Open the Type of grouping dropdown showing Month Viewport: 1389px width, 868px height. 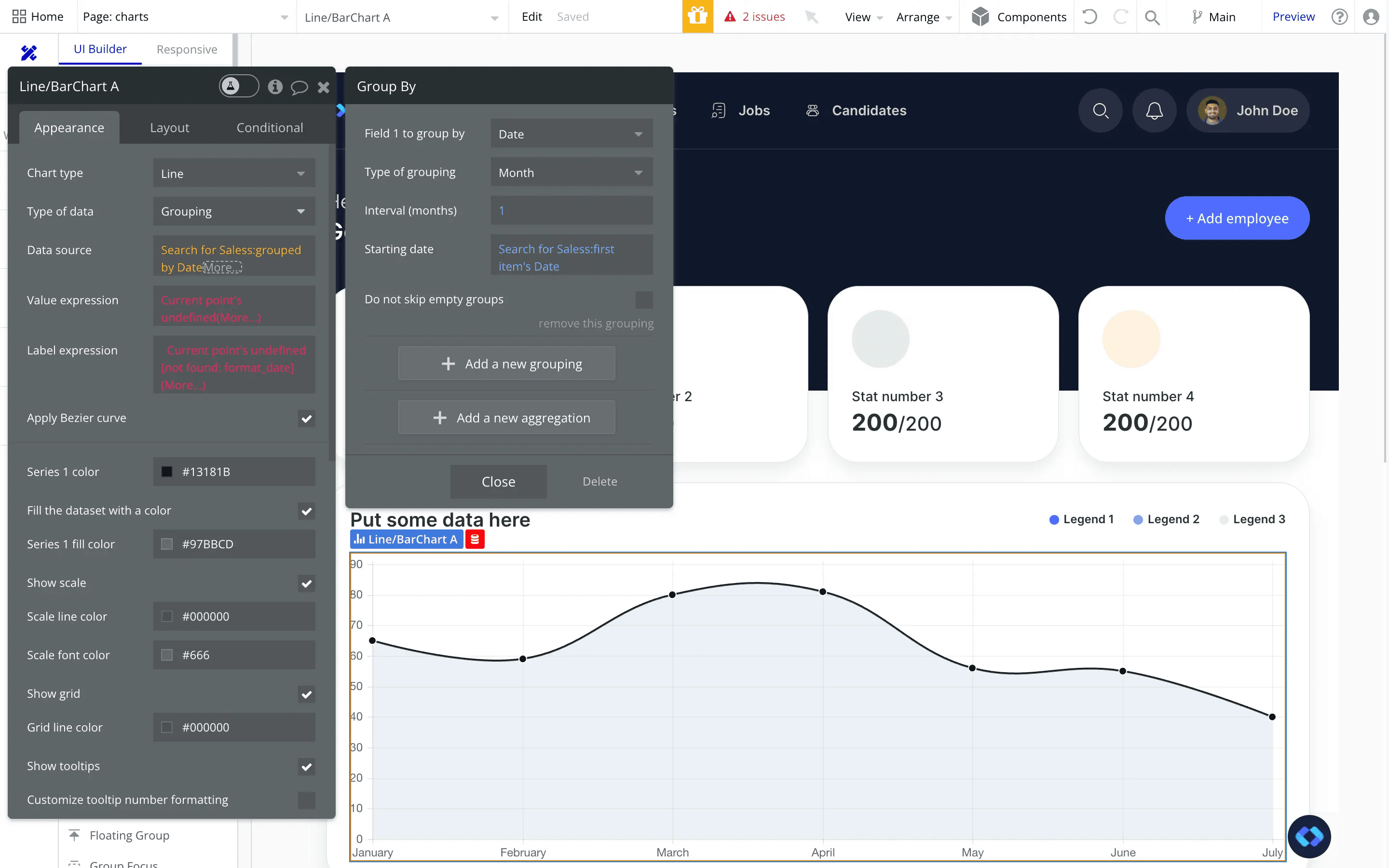pos(571,172)
